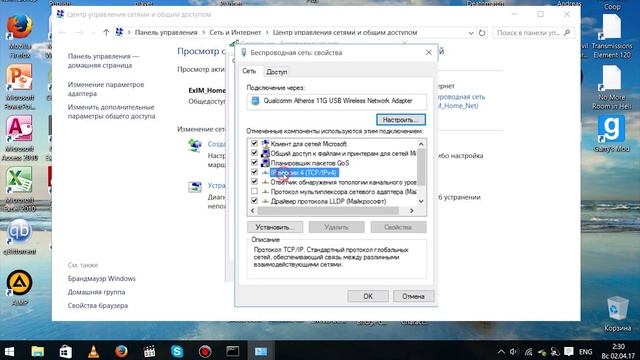Click component list scroll down arrow
The image size is (640, 360).
click(x=421, y=201)
